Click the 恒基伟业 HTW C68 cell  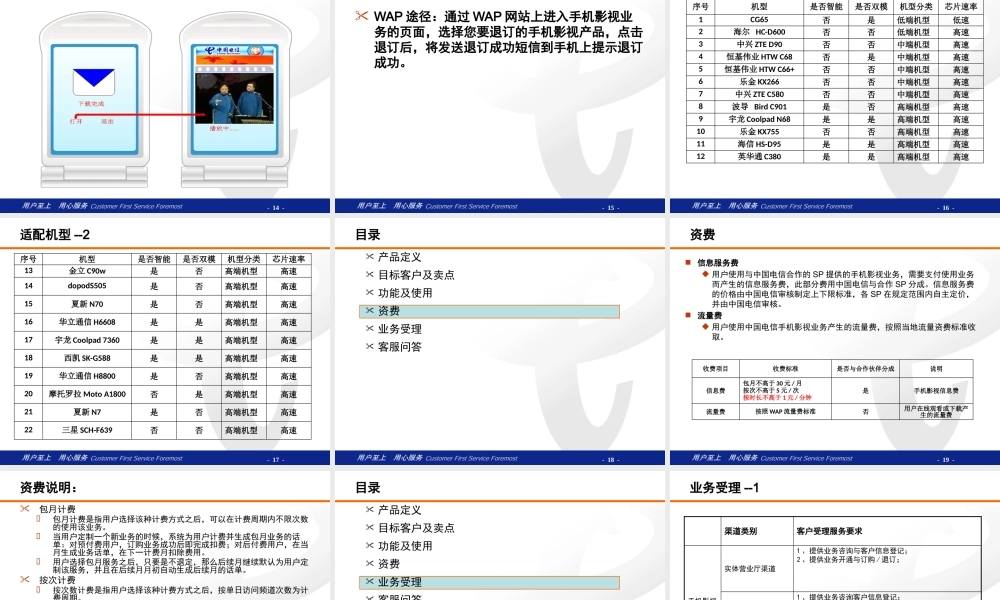click(x=759, y=57)
